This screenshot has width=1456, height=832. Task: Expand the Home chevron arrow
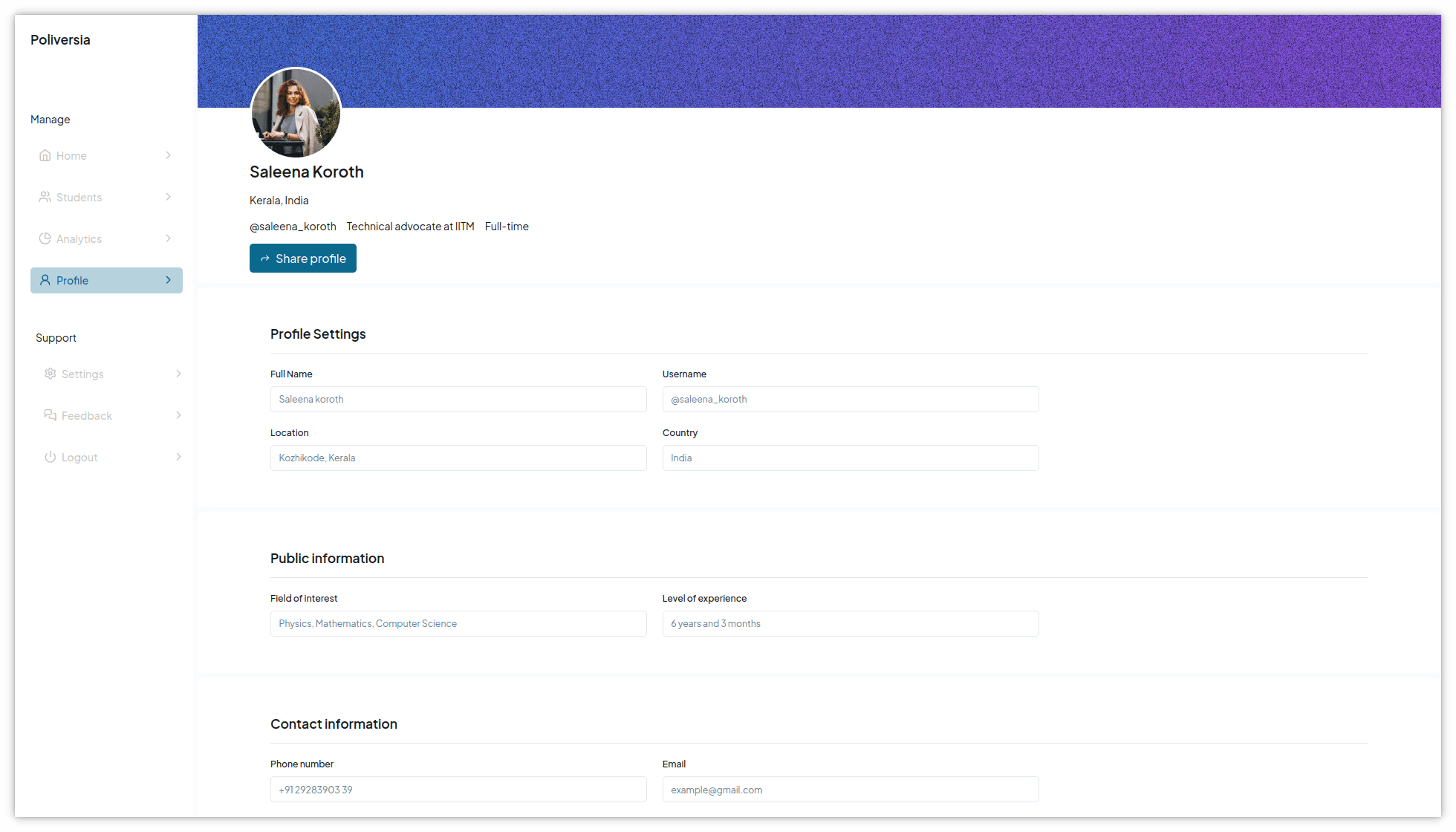click(x=169, y=155)
